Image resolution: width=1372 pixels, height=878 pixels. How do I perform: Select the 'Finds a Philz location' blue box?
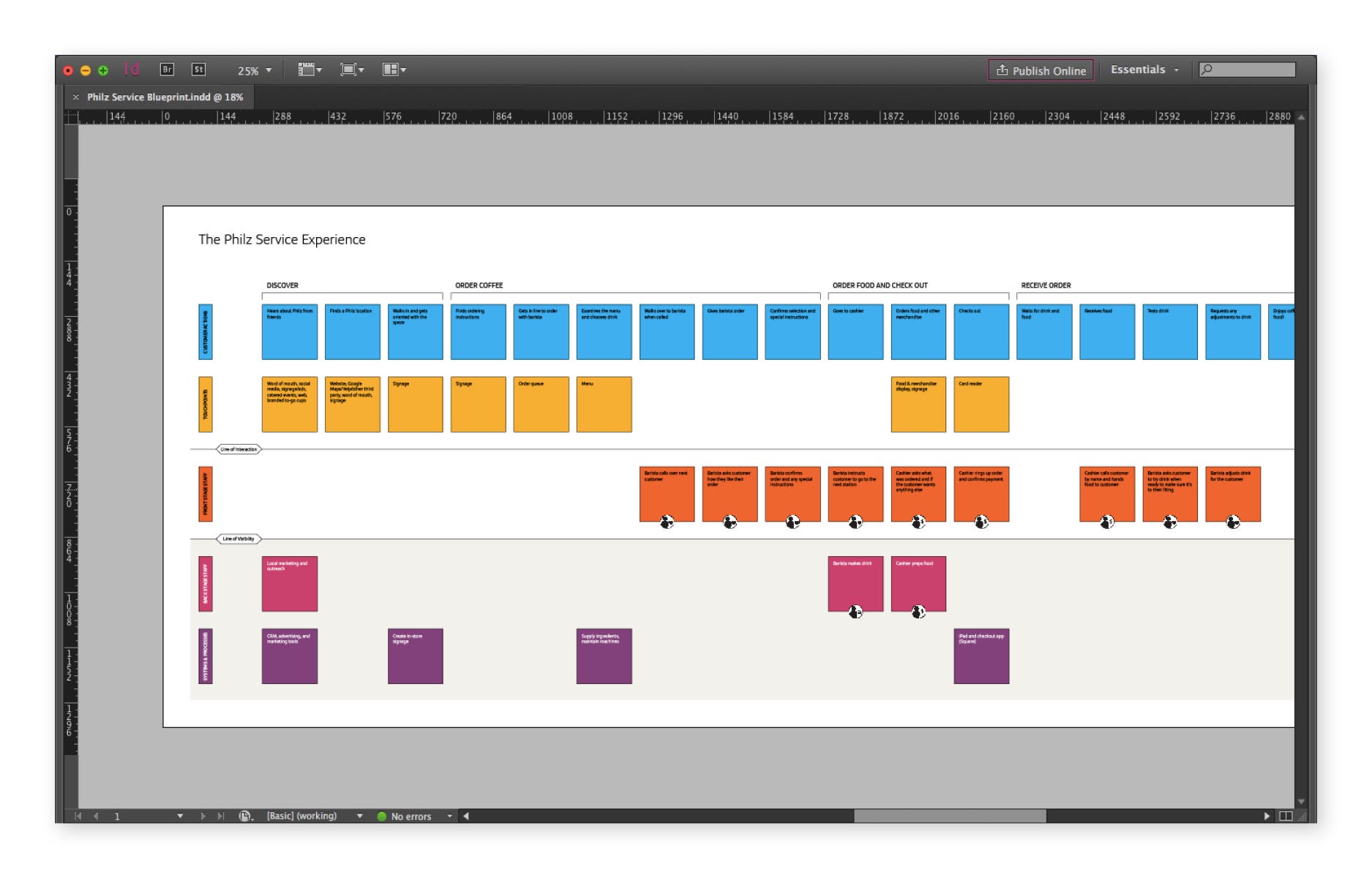coord(353,332)
